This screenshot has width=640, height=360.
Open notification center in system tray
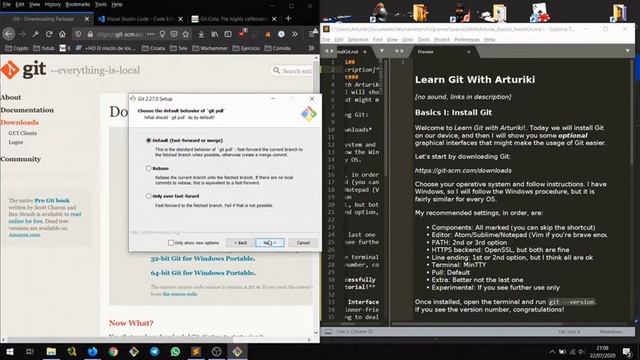point(627,351)
